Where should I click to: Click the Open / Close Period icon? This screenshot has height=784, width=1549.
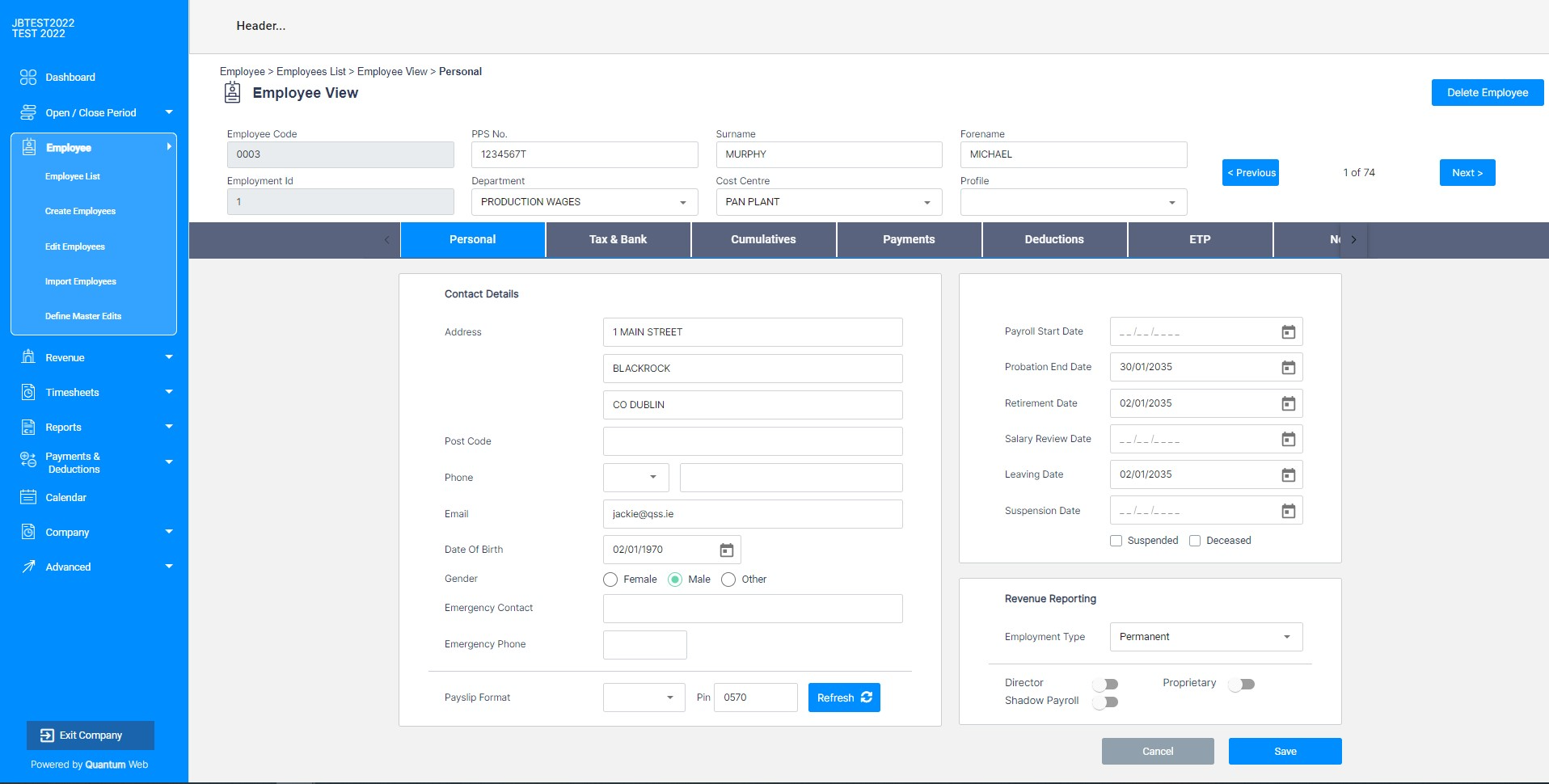28,112
